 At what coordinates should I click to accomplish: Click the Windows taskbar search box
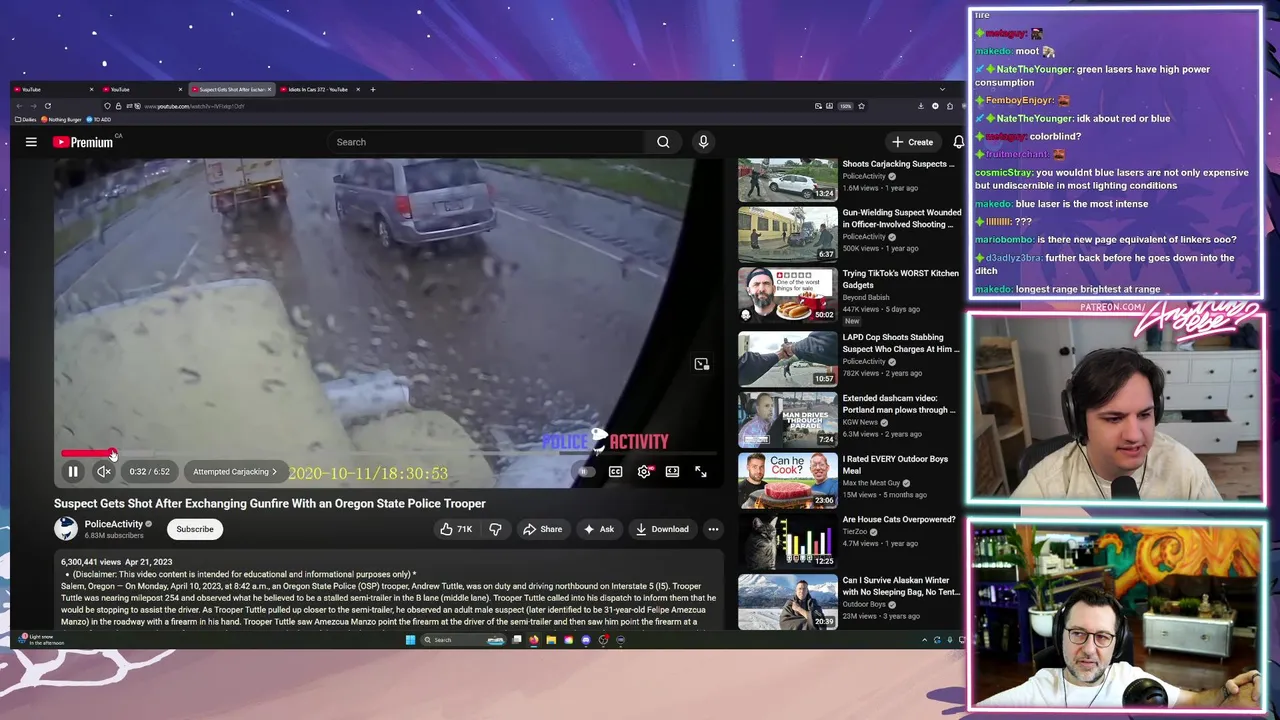463,640
